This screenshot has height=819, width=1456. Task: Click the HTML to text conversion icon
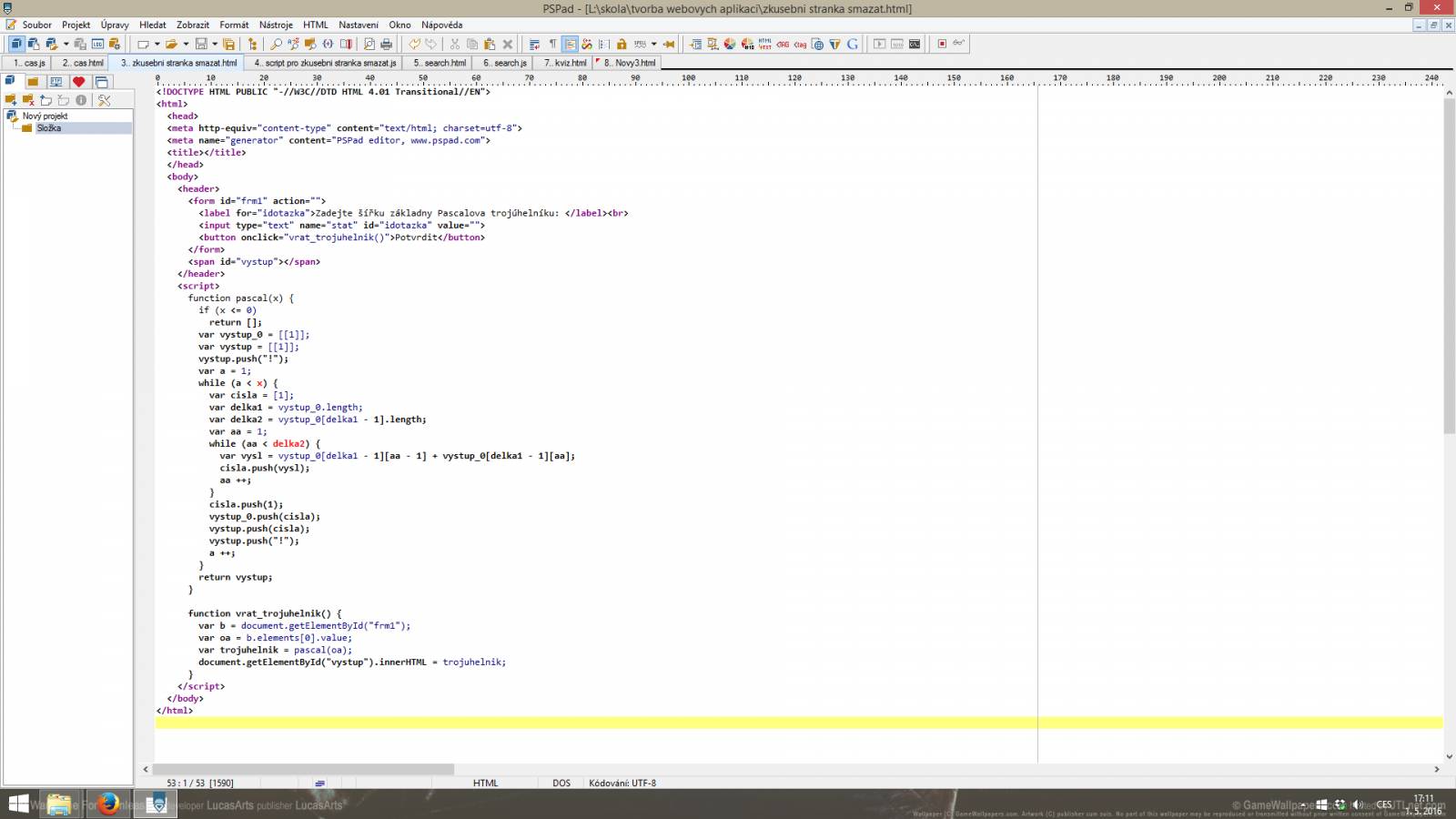(x=764, y=44)
